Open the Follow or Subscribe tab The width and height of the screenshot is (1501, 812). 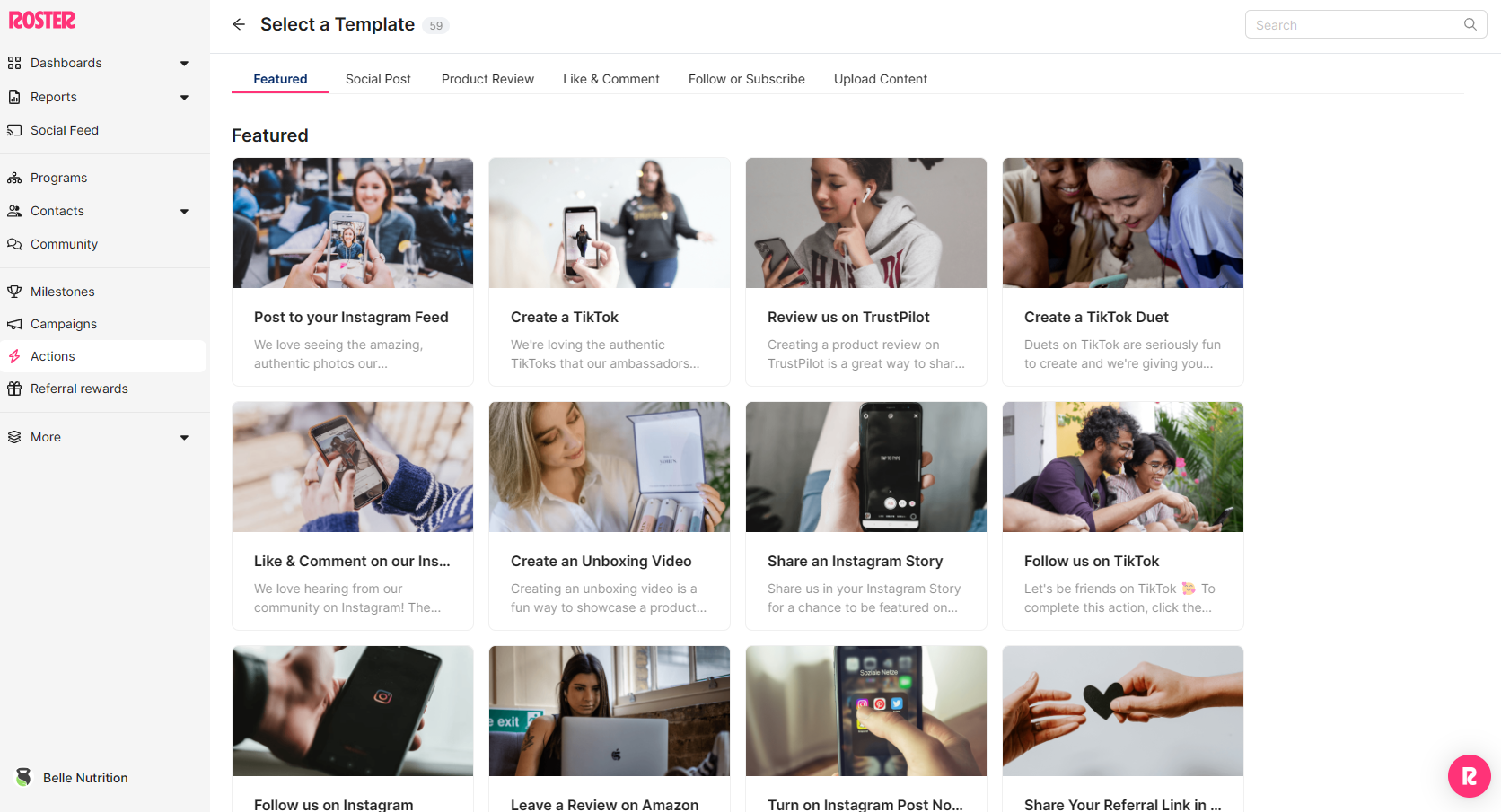pos(747,79)
